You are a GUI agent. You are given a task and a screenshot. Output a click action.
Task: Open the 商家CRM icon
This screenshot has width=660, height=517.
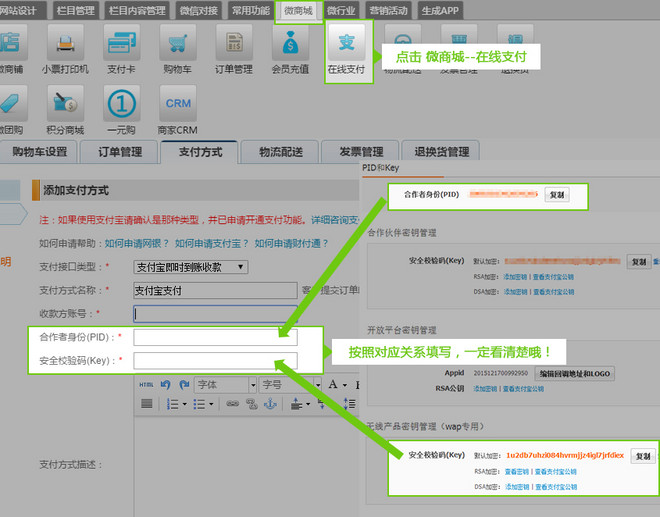178,108
